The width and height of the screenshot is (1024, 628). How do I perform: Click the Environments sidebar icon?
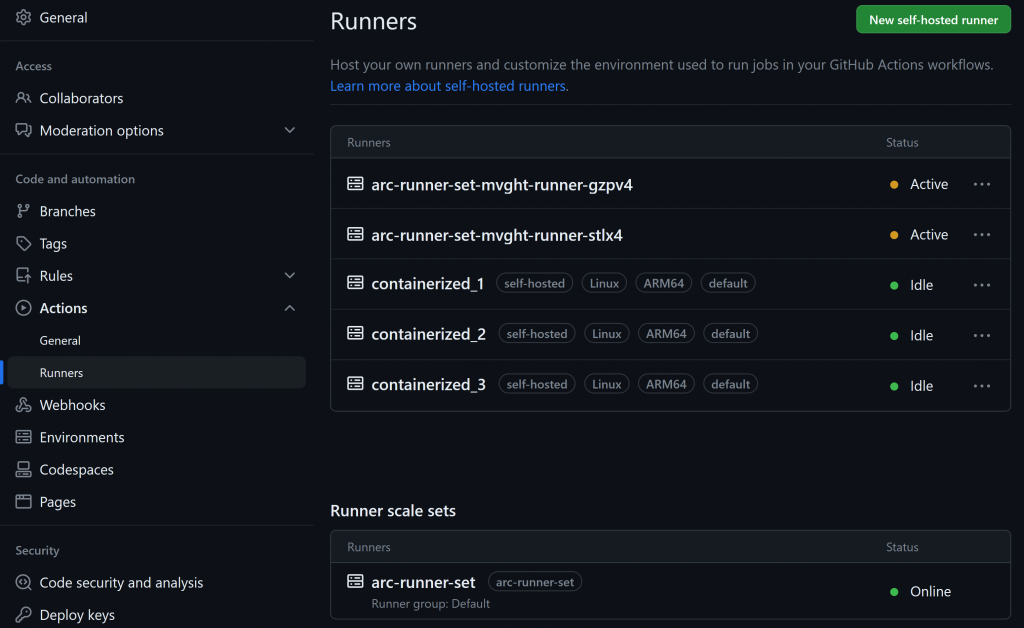[24, 438]
